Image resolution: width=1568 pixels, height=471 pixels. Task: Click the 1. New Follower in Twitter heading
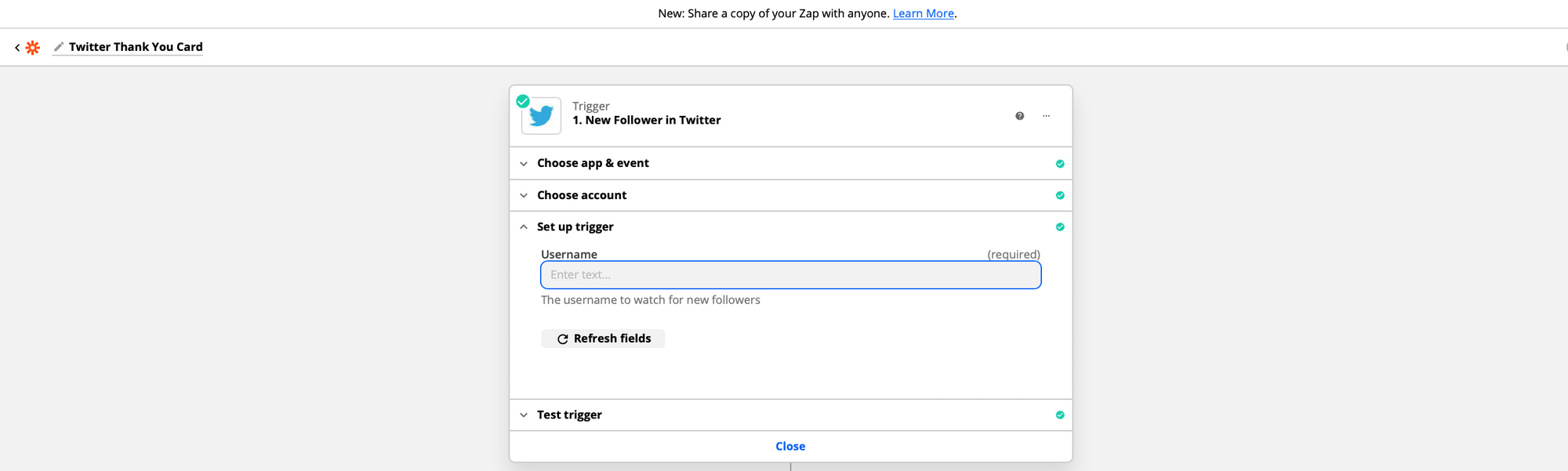[647, 120]
